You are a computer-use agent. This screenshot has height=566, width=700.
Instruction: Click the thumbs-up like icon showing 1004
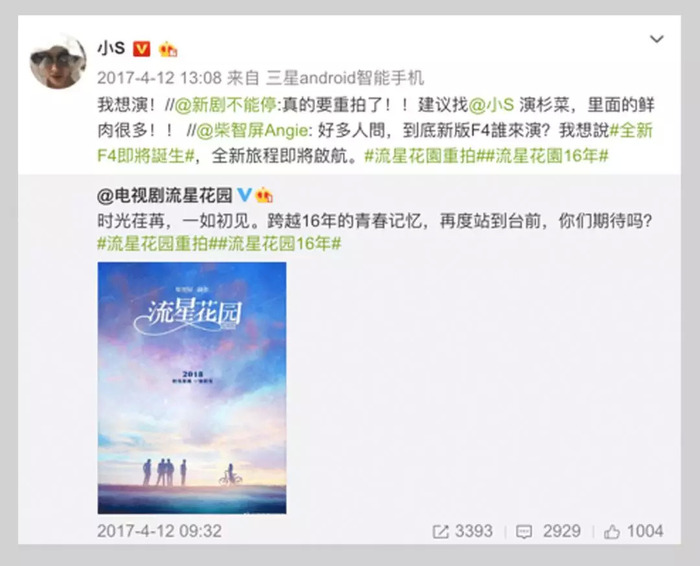click(x=612, y=532)
